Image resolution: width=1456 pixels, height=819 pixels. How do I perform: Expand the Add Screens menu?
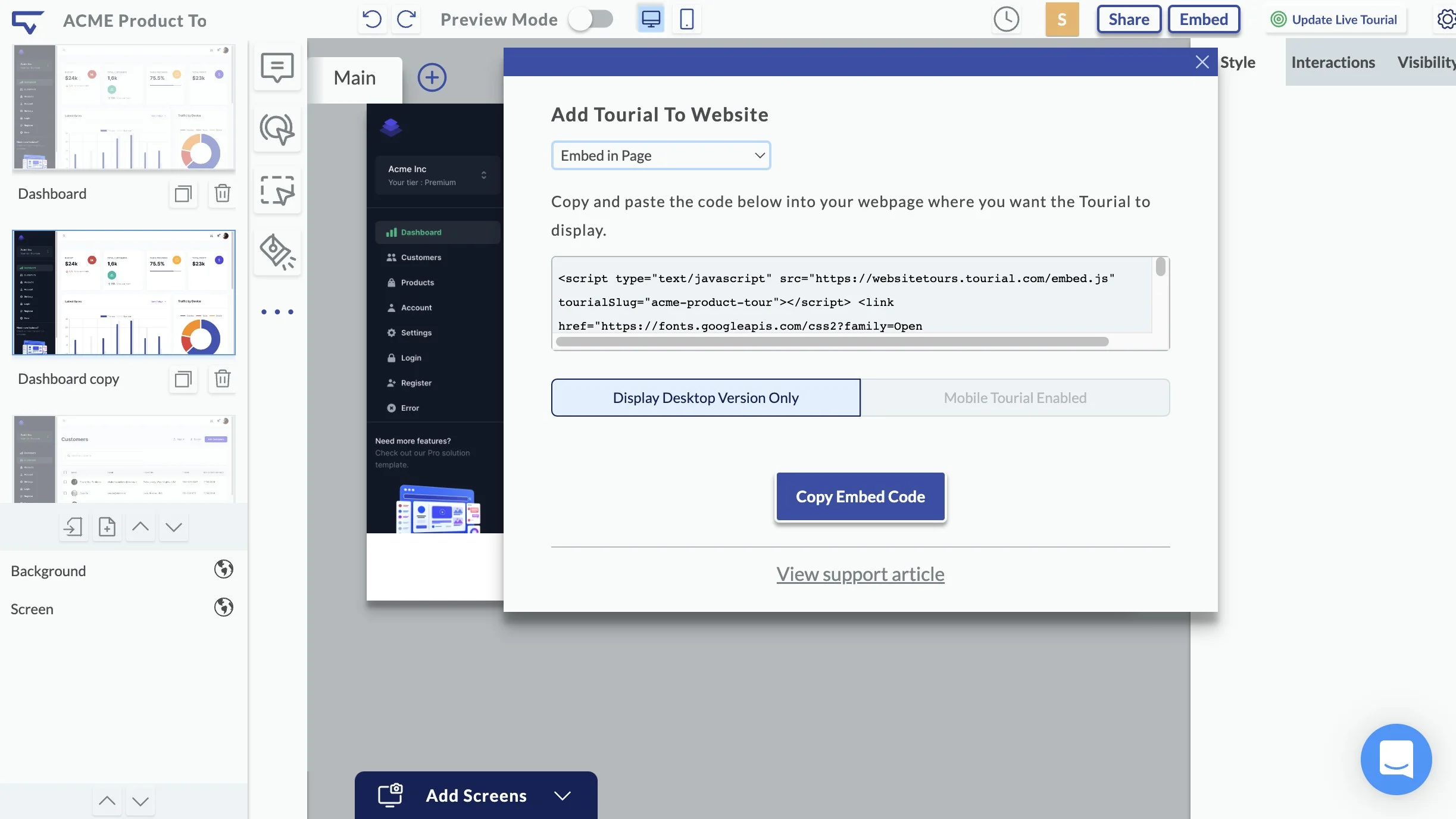tap(476, 795)
